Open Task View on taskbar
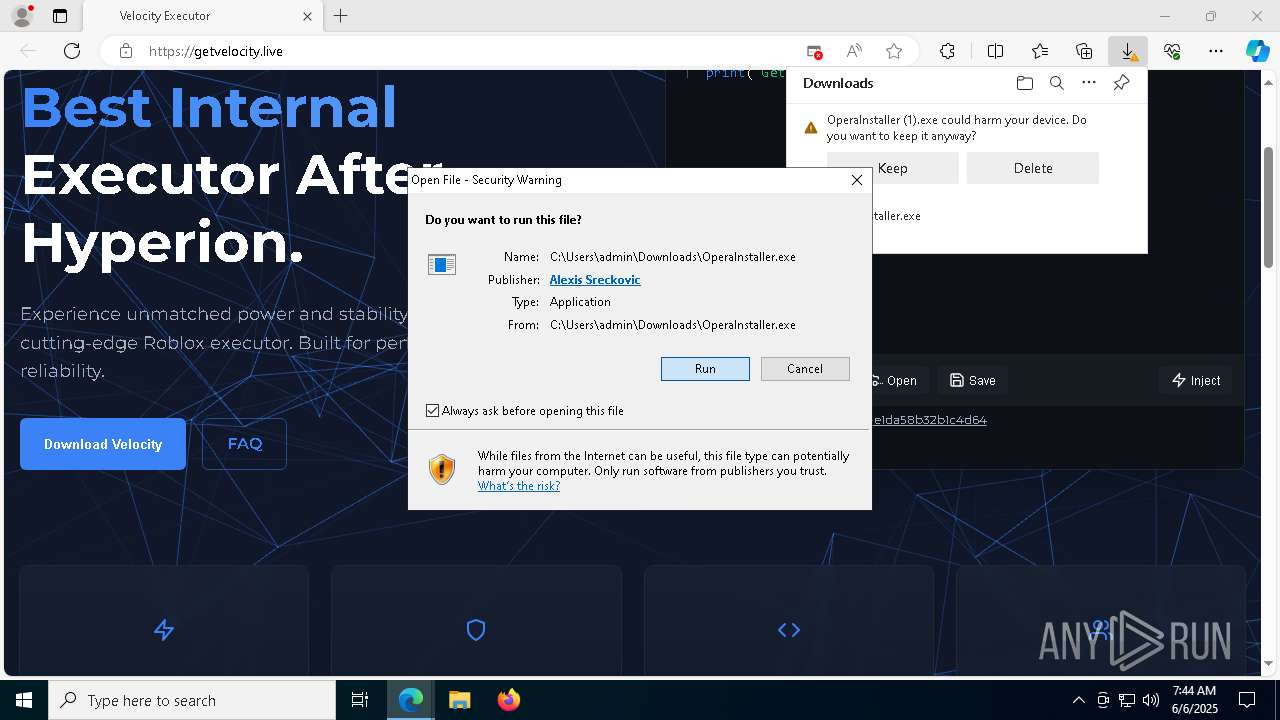This screenshot has width=1280, height=720. 360,700
